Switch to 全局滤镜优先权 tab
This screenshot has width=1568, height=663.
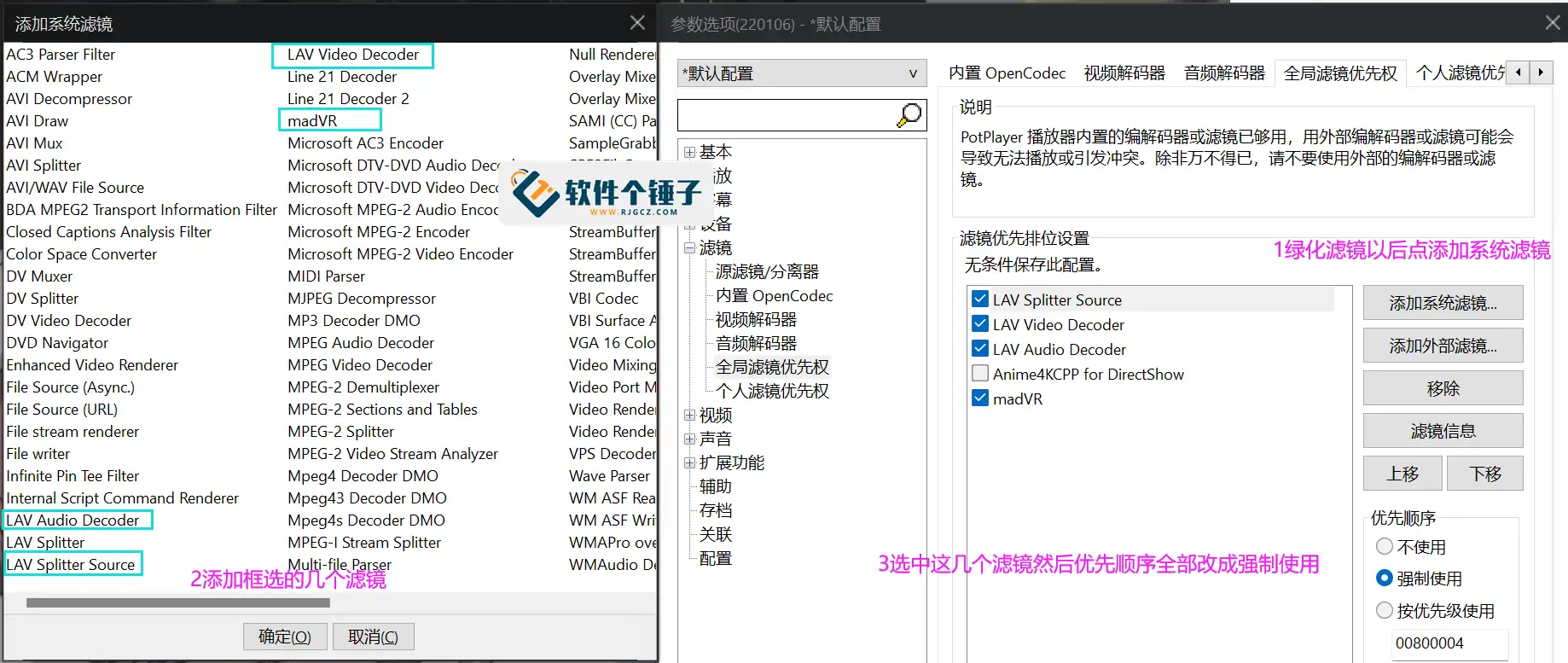(x=1340, y=73)
